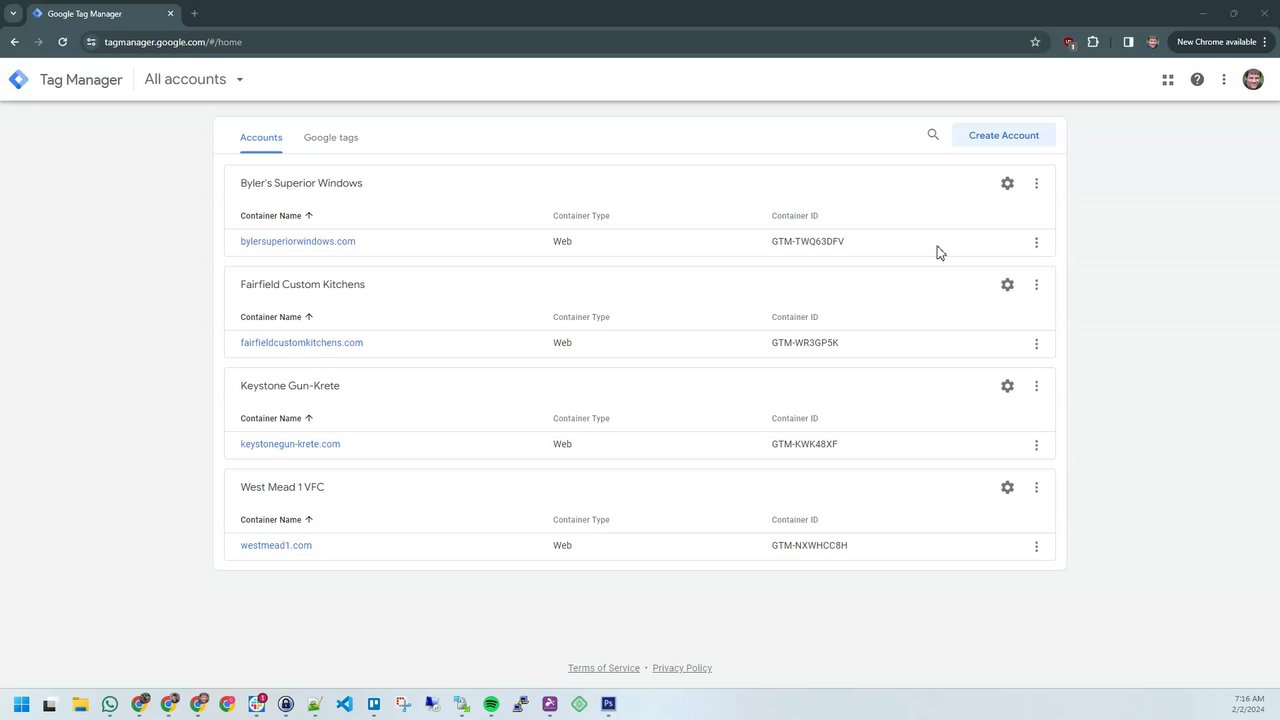This screenshot has height=720, width=1280.
Task: Open Chrome tab search dropdown arrow
Action: tap(13, 14)
